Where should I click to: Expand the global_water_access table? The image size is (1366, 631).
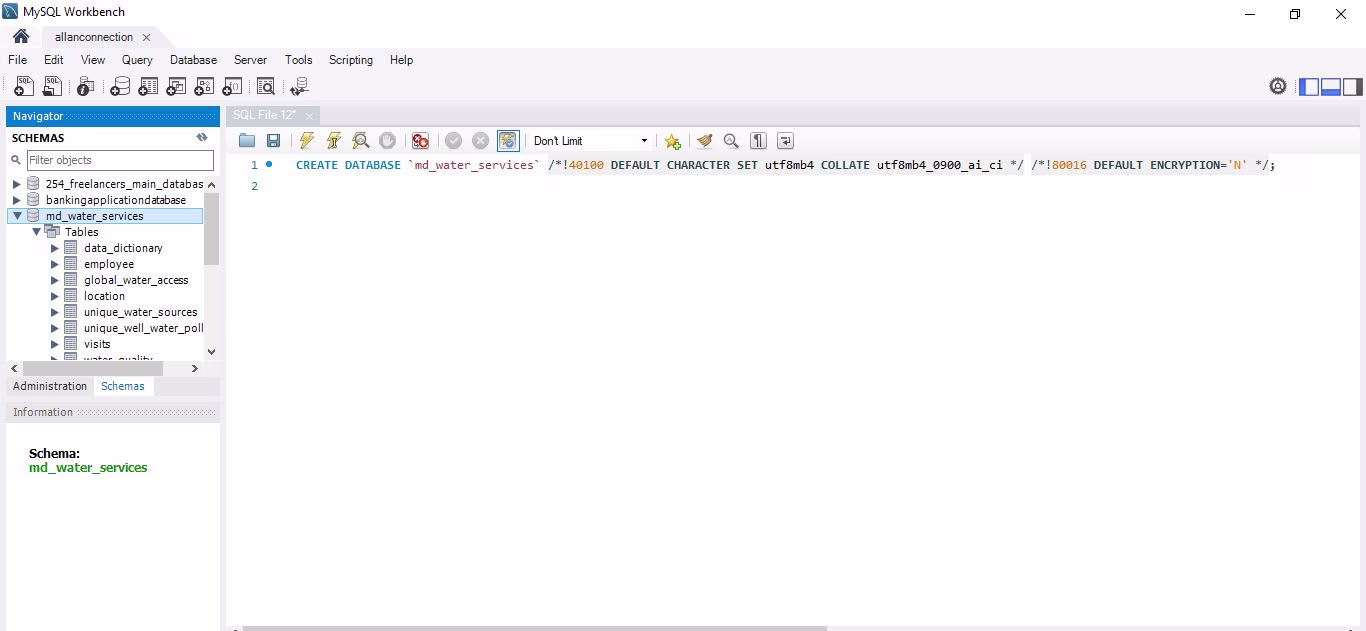click(55, 280)
